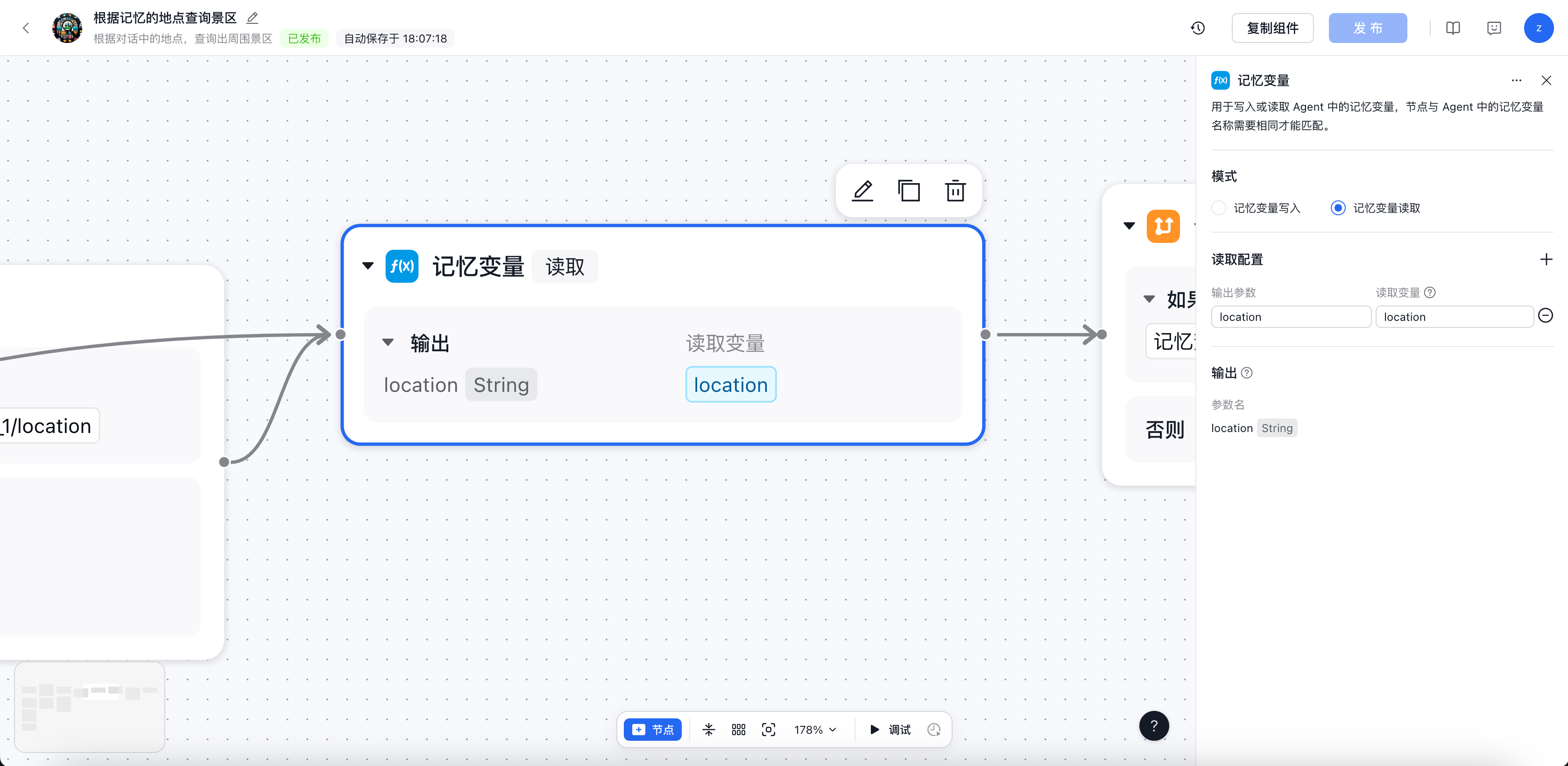
Task: Collapse the 输出 section in node
Action: pos(388,342)
